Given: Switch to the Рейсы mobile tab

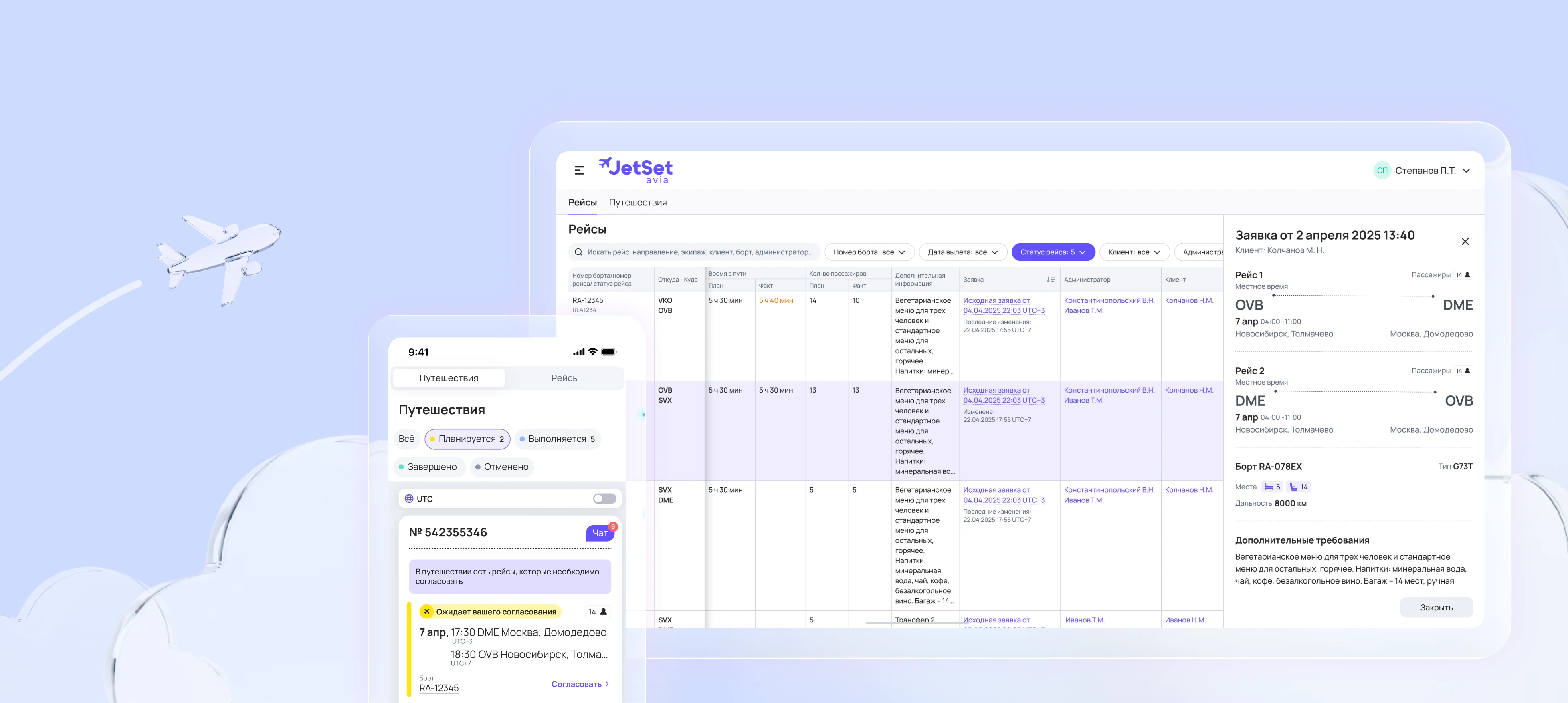Looking at the screenshot, I should [564, 378].
